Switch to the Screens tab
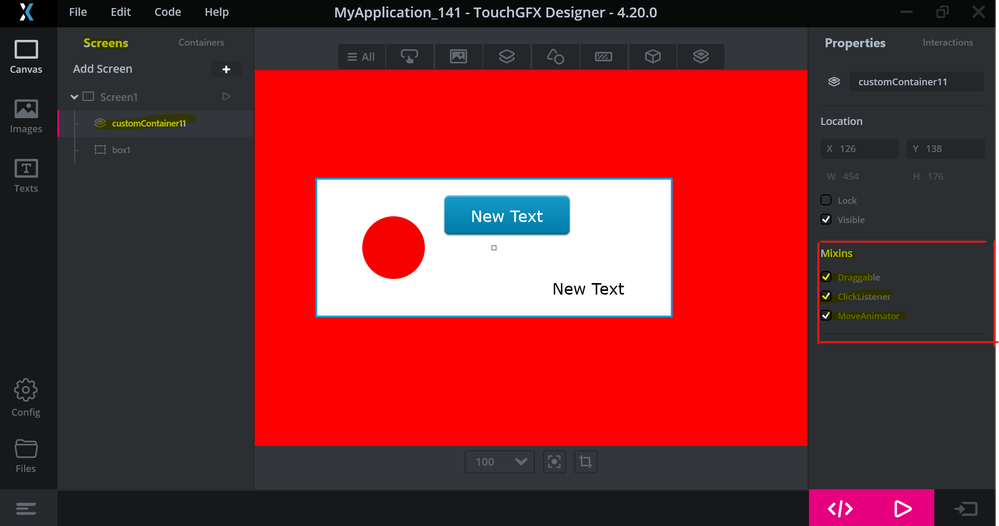This screenshot has height=526, width=999. tap(106, 43)
